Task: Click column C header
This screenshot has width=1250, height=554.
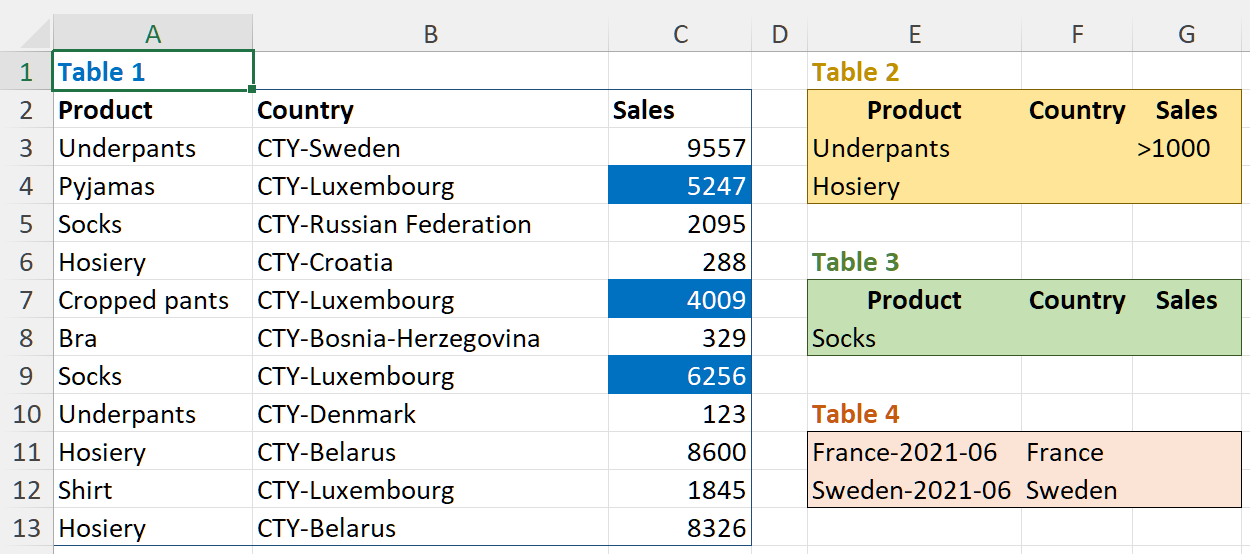Action: point(680,34)
